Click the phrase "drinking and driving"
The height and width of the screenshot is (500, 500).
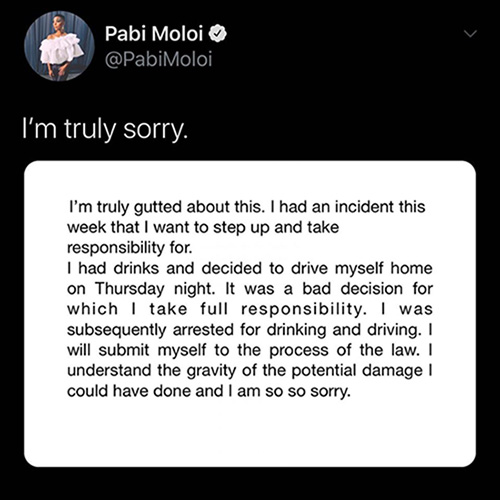point(342,330)
